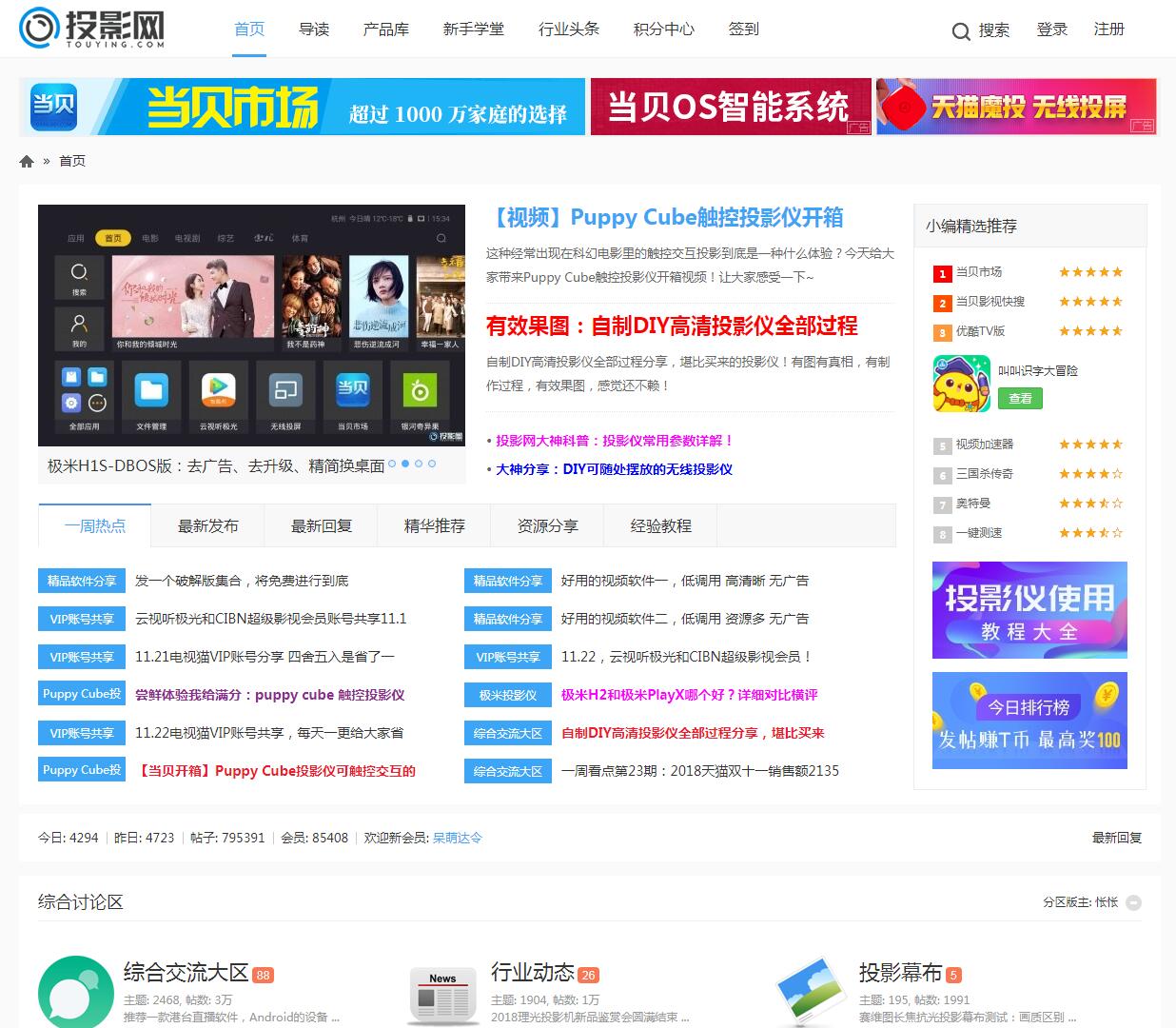Open the Puppy Cube触控投影仪开箱 headline
Image resolution: width=1176 pixels, height=1028 pixels.
665,217
